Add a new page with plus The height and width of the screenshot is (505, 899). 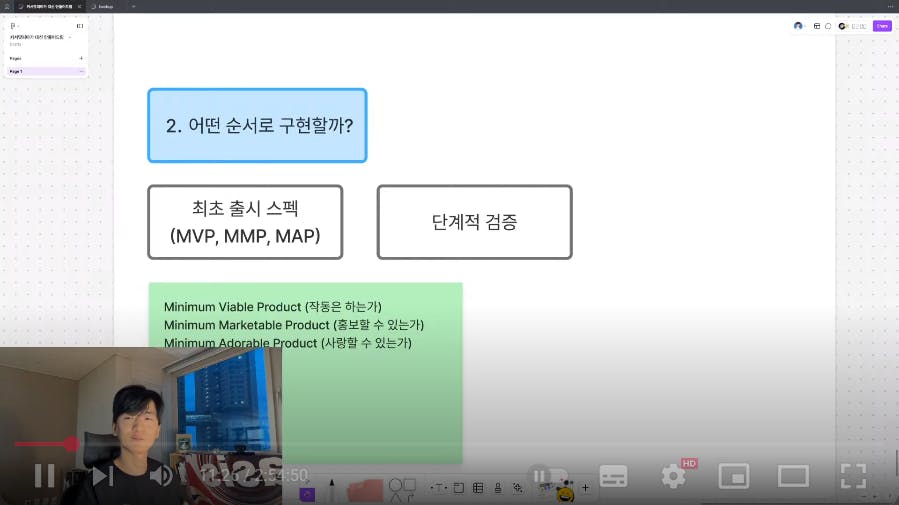81,58
